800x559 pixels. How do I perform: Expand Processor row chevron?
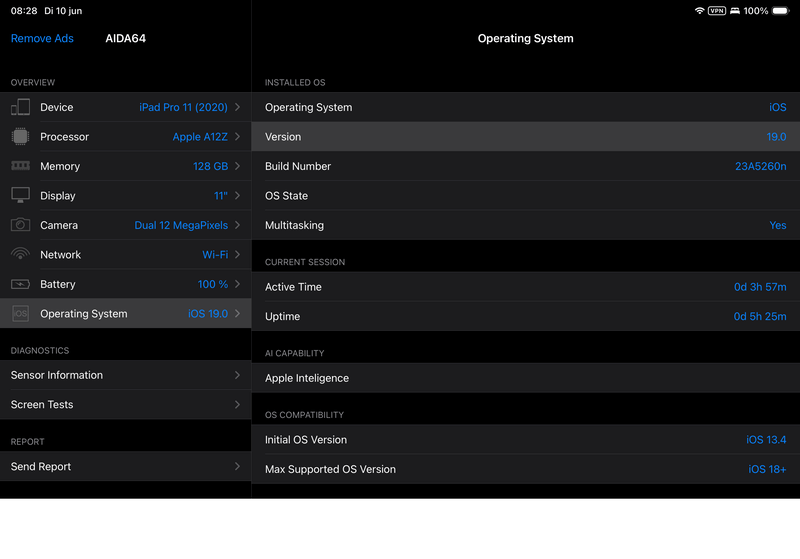point(237,137)
